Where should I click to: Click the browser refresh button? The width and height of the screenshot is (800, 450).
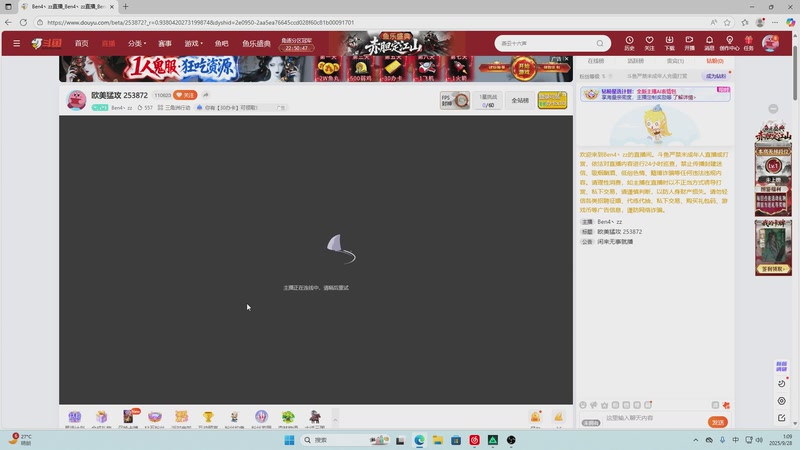pyautogui.click(x=23, y=22)
